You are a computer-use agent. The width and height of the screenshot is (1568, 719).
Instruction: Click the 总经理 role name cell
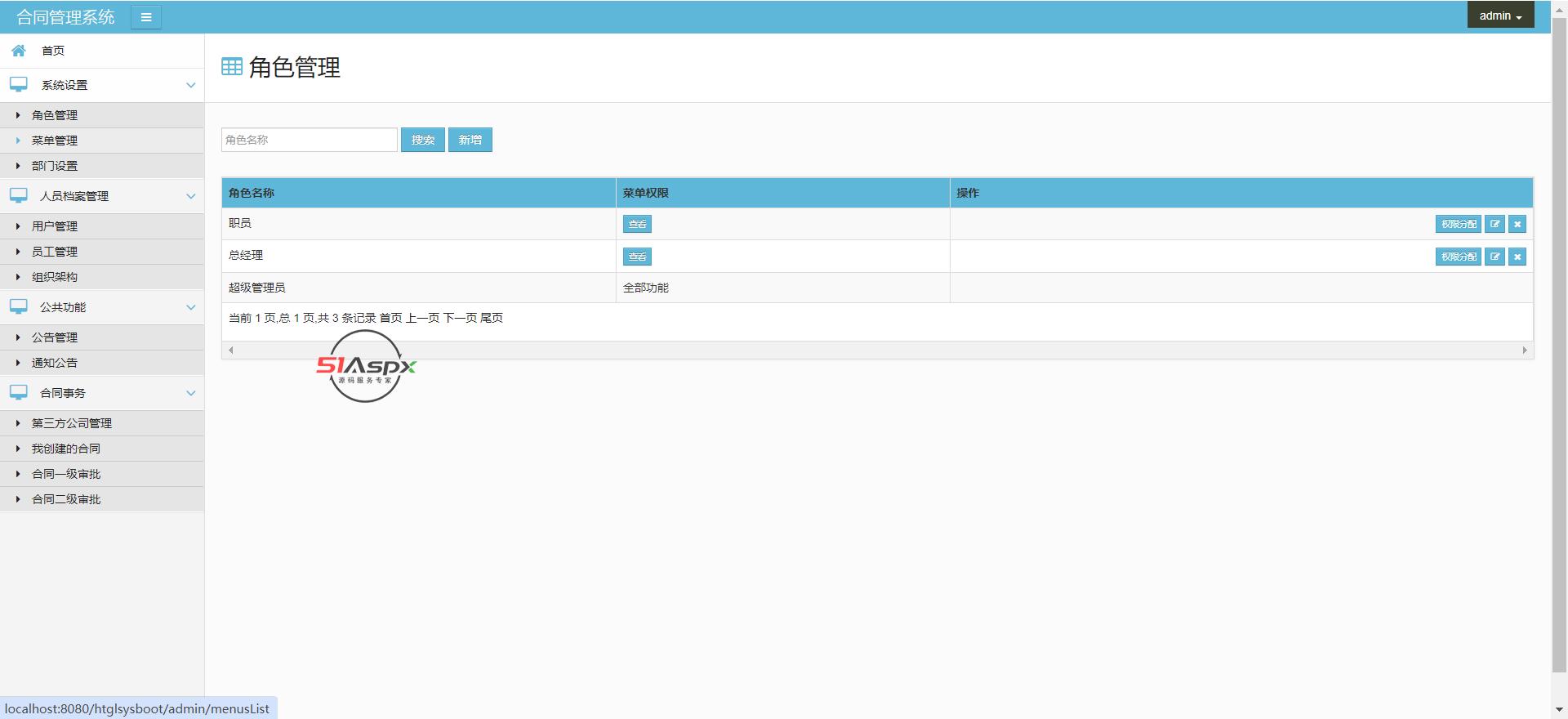tap(419, 256)
